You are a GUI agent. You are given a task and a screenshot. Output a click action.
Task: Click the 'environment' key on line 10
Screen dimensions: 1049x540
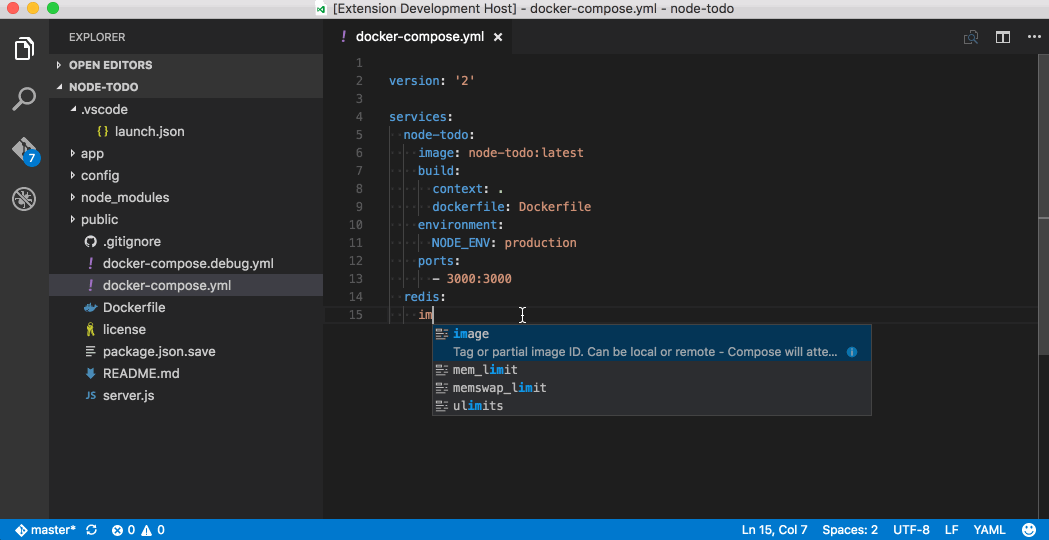[x=458, y=225]
